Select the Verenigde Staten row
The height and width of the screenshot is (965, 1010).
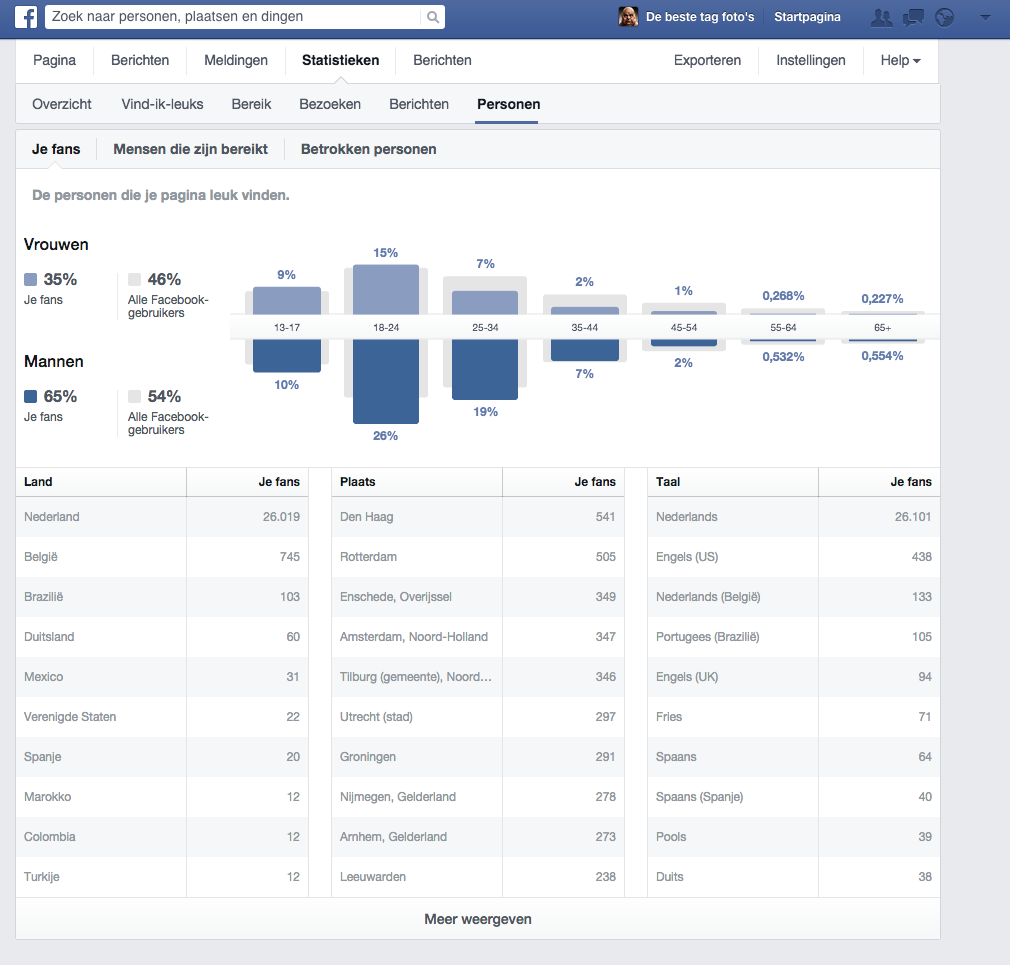(x=162, y=716)
